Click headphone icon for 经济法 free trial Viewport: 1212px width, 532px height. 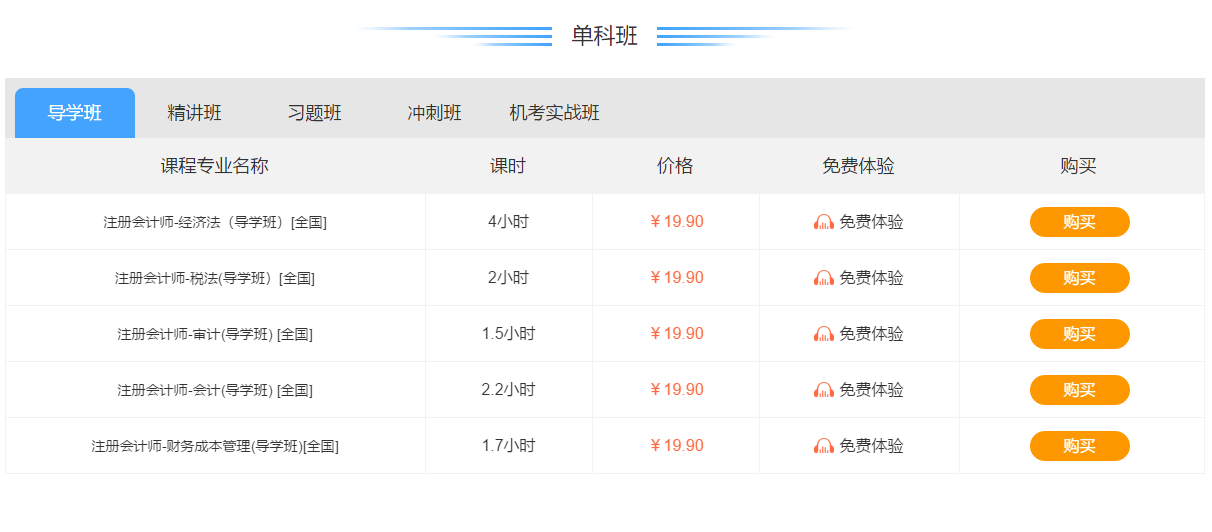coord(824,222)
